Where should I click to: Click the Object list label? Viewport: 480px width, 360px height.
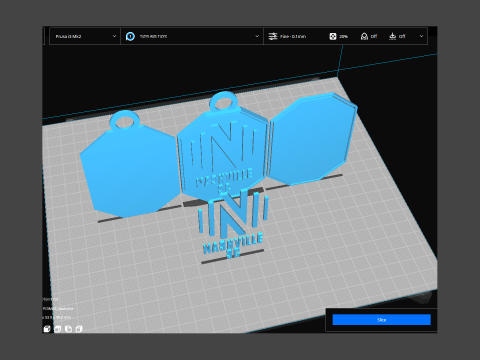50,299
